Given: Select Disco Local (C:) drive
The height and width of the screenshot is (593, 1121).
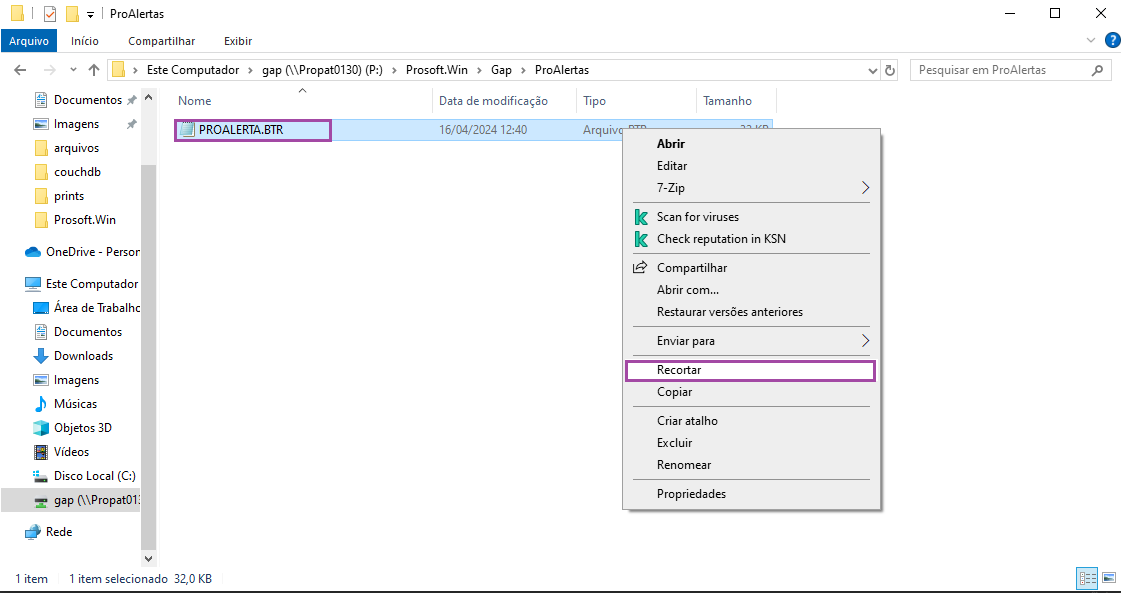Looking at the screenshot, I should 94,476.
